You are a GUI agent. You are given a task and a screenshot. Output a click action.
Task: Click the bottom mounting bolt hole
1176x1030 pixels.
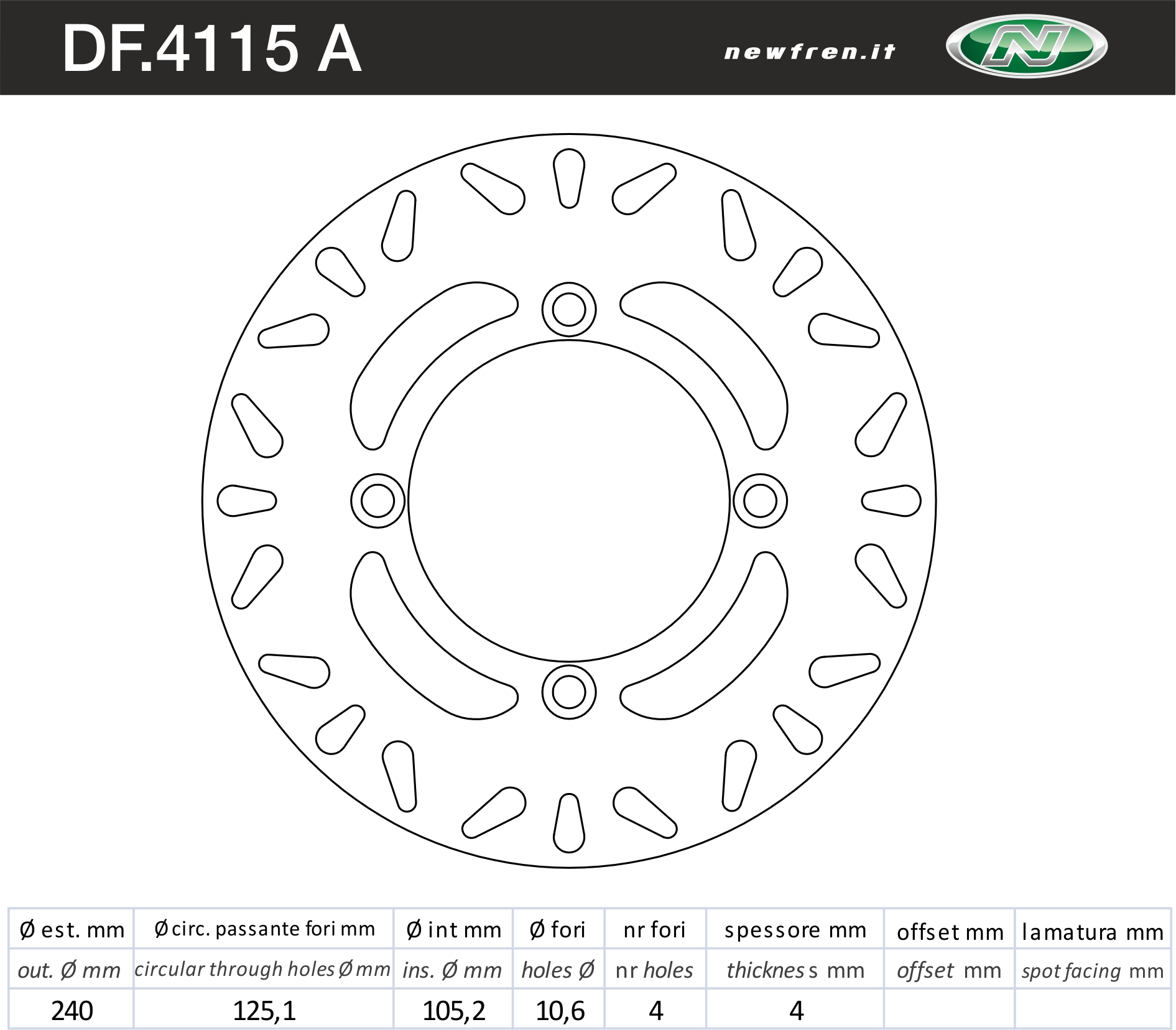click(x=568, y=692)
